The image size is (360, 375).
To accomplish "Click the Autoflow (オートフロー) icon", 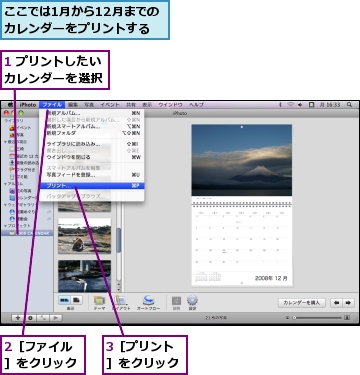I will point(148,301).
